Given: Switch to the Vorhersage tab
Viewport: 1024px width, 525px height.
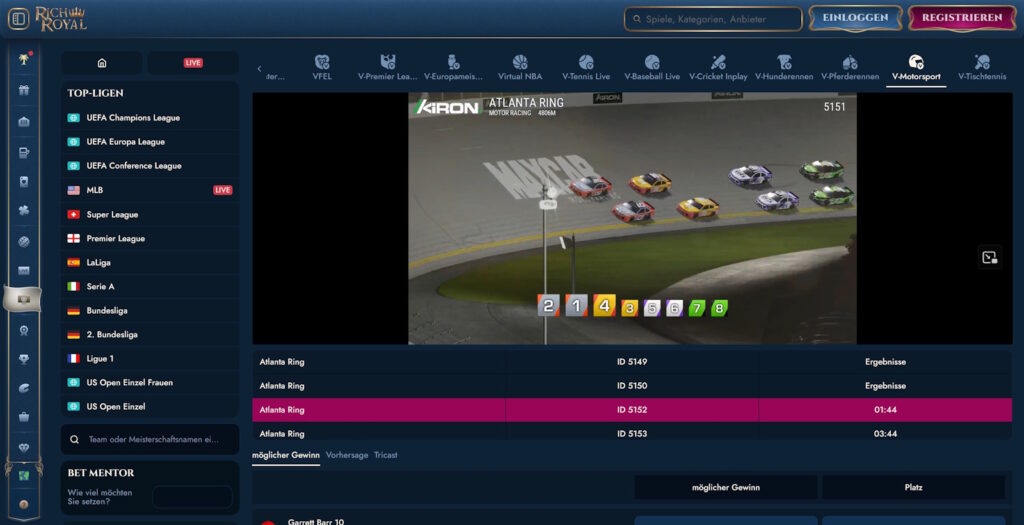Looking at the screenshot, I should click(x=347, y=455).
